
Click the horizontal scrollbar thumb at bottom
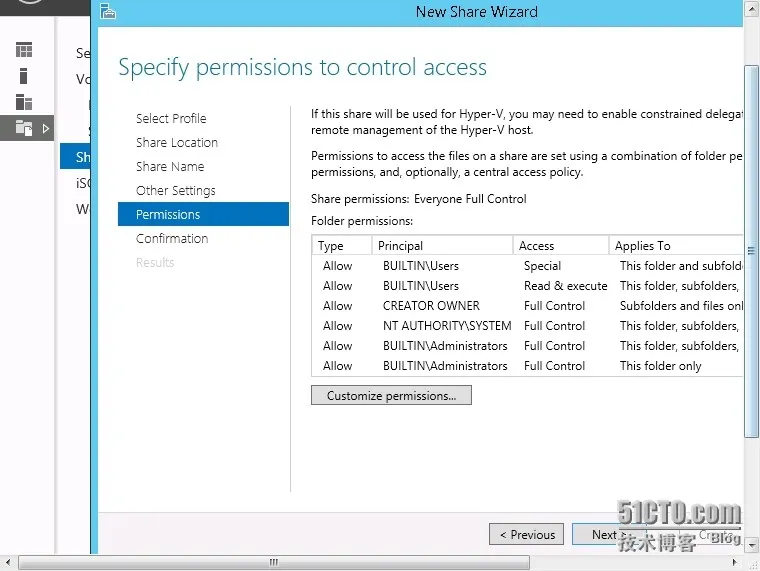pyautogui.click(x=274, y=562)
